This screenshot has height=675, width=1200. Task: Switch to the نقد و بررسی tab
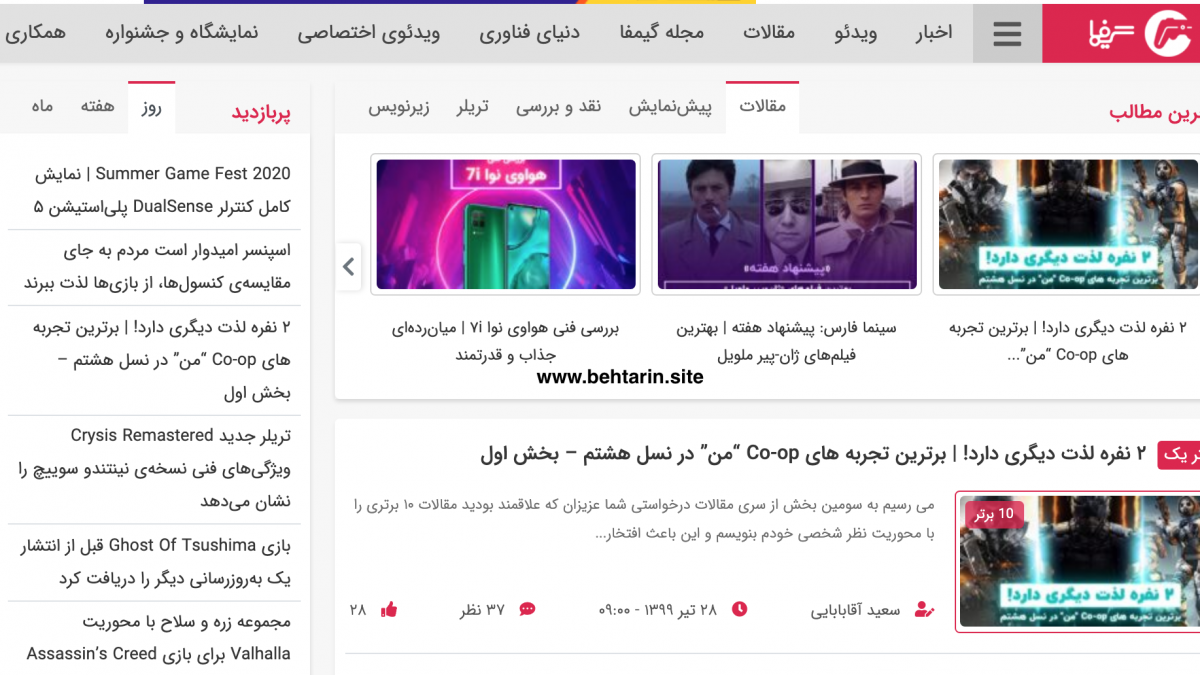558,107
